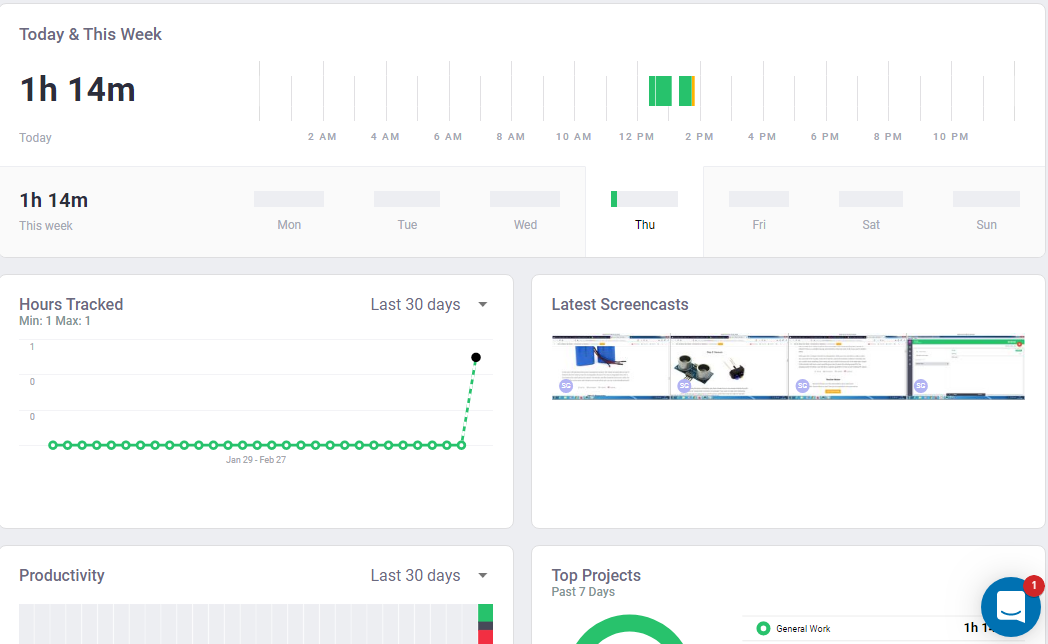Image resolution: width=1048 pixels, height=644 pixels.
Task: Click the Past 7 Days subtitle under Top Projects
Action: tap(583, 592)
